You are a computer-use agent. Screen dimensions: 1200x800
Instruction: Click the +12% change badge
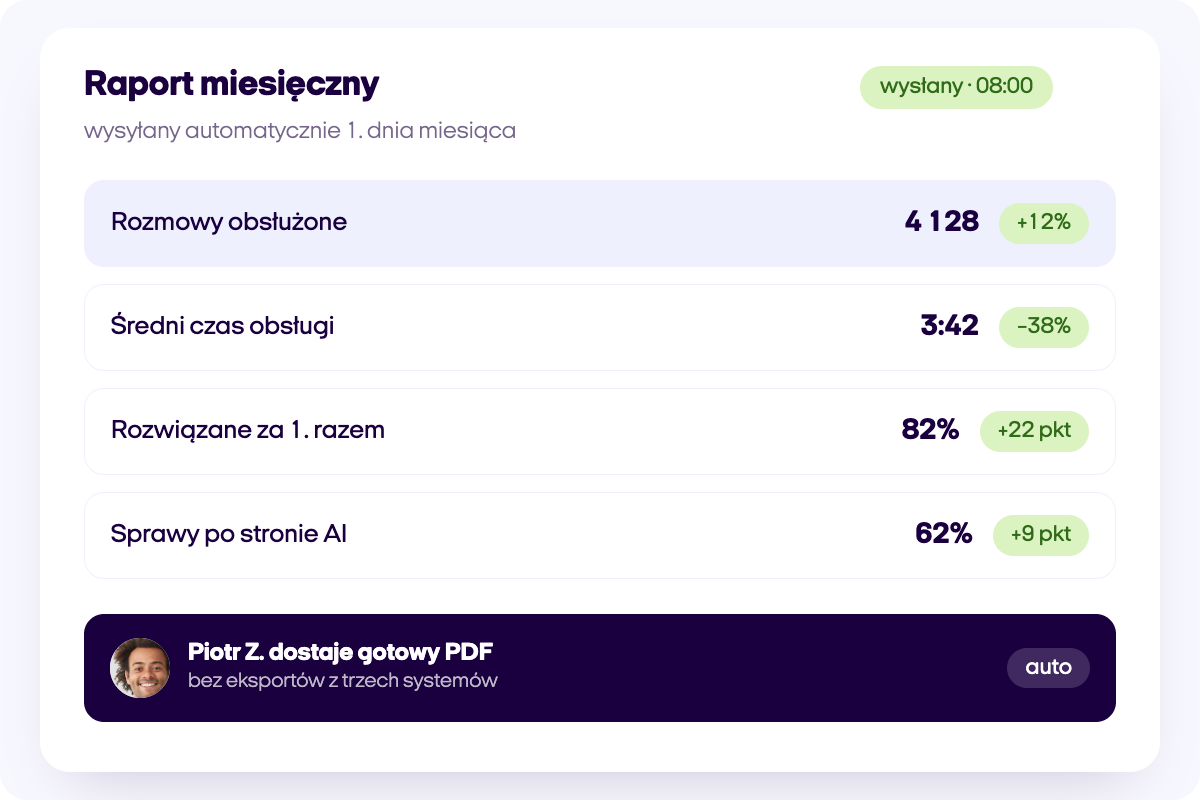[x=1043, y=223]
